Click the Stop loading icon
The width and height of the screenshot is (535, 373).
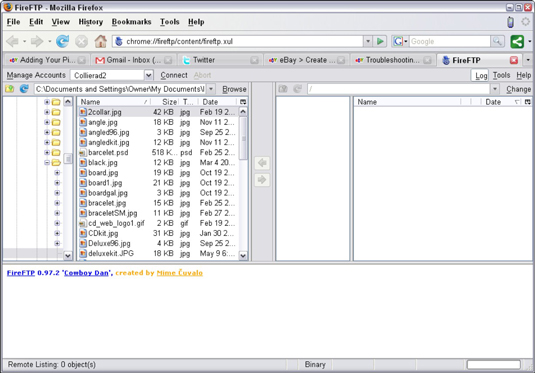[81, 42]
